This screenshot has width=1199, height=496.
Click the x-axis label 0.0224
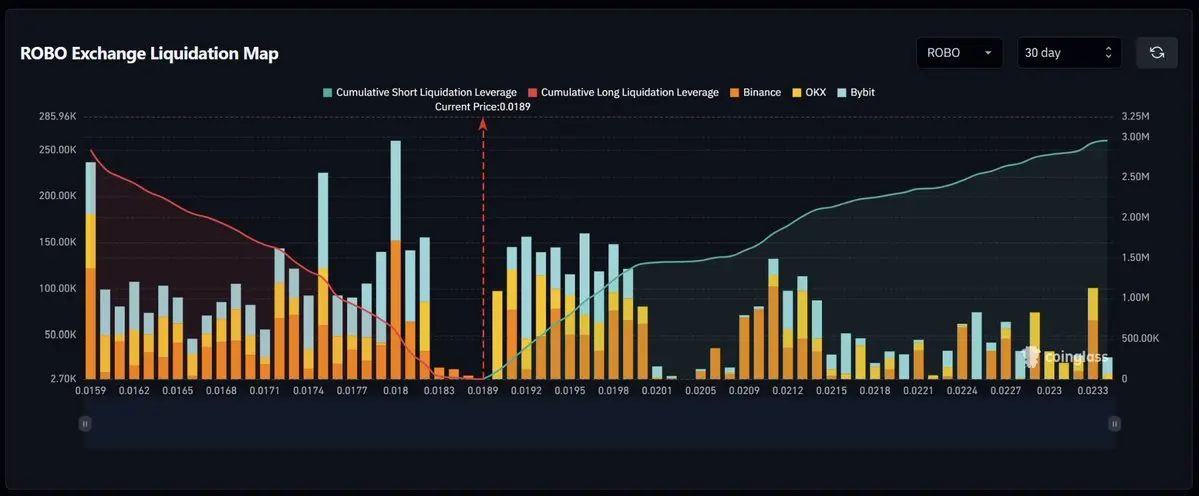(x=962, y=391)
